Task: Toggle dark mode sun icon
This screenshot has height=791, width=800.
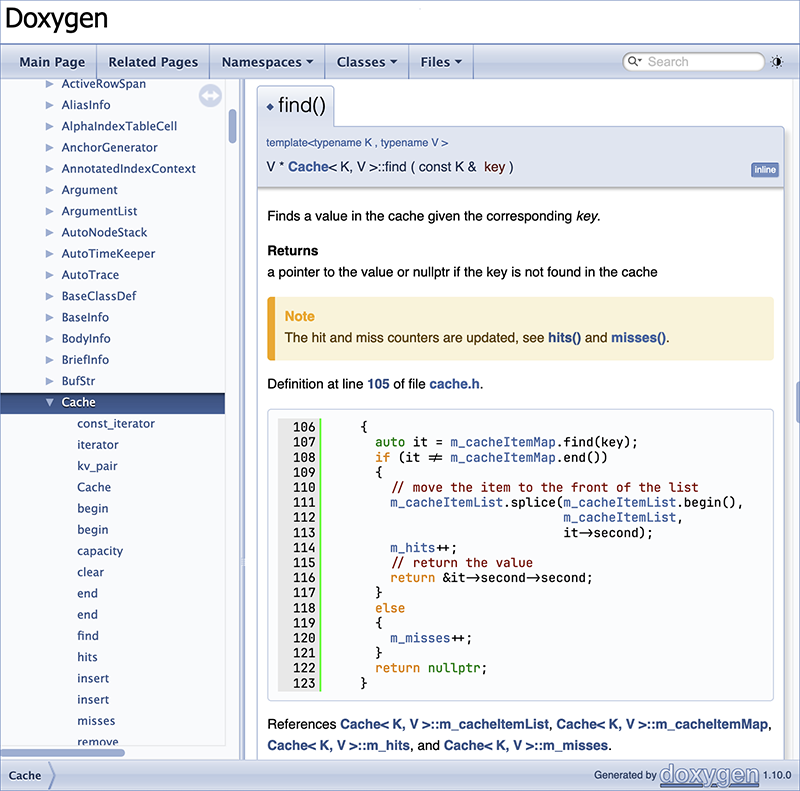Action: [x=777, y=62]
